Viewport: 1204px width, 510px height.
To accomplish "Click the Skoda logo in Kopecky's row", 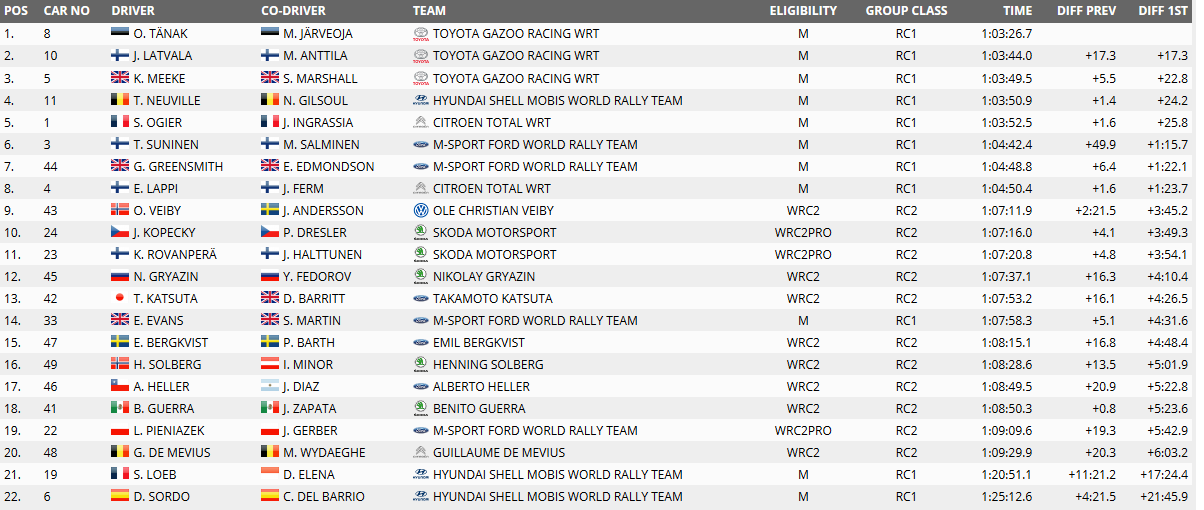I will (420, 232).
